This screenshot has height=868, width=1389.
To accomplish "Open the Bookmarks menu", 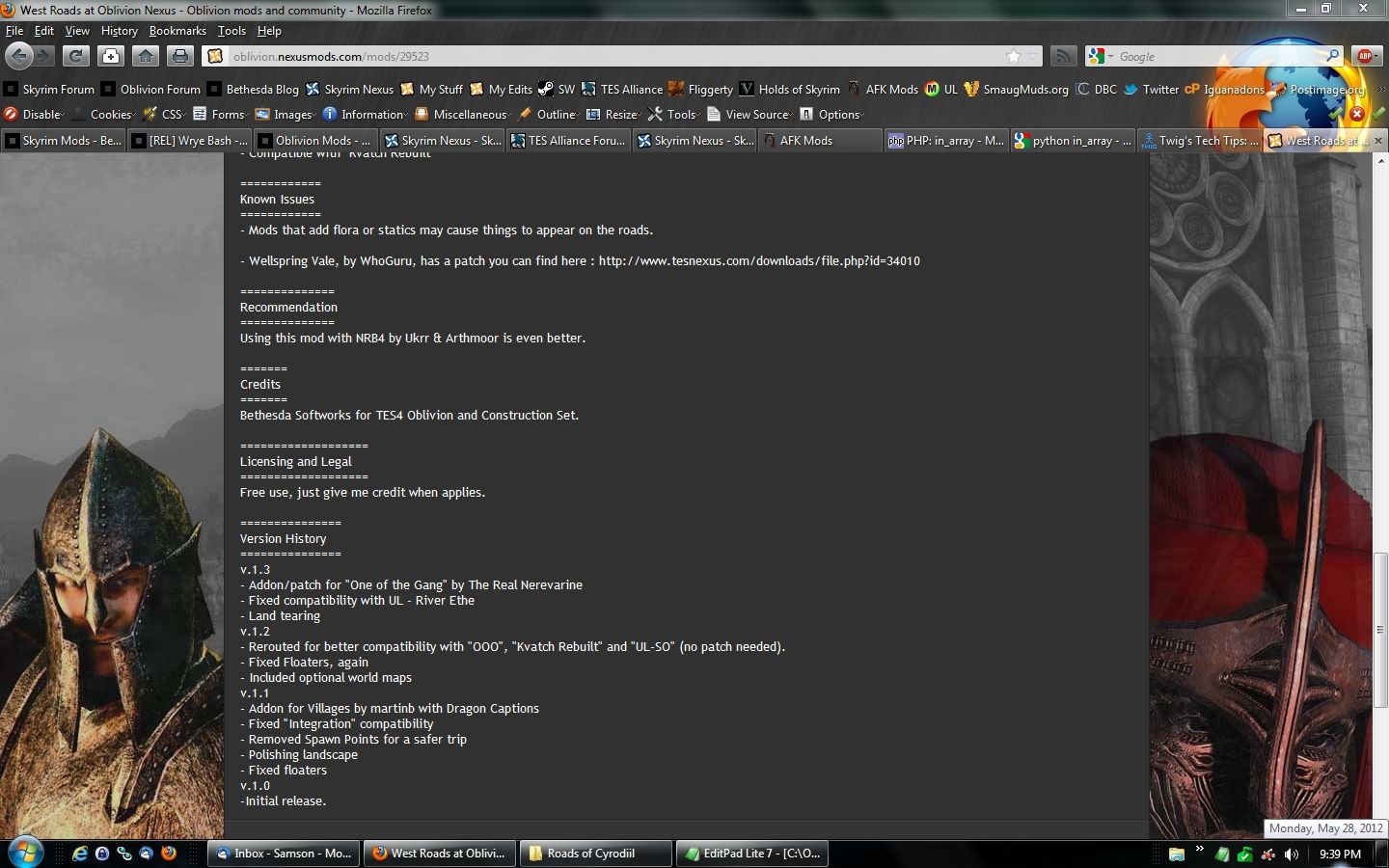I will [x=177, y=31].
